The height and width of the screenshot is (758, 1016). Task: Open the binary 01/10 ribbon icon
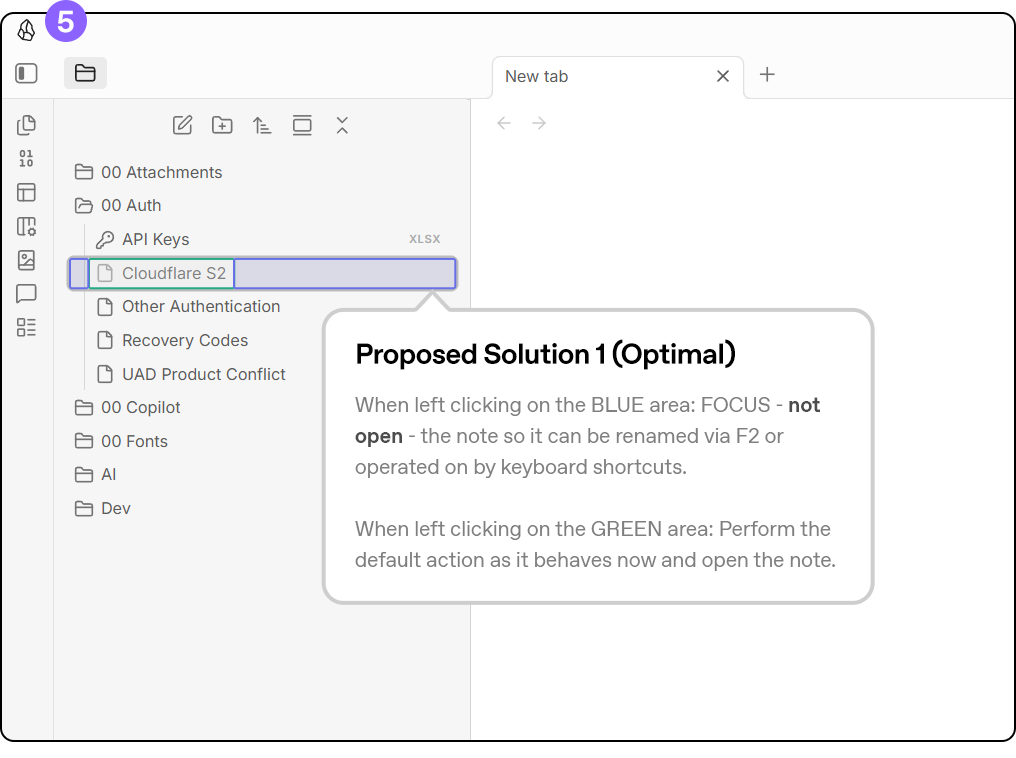pos(26,158)
